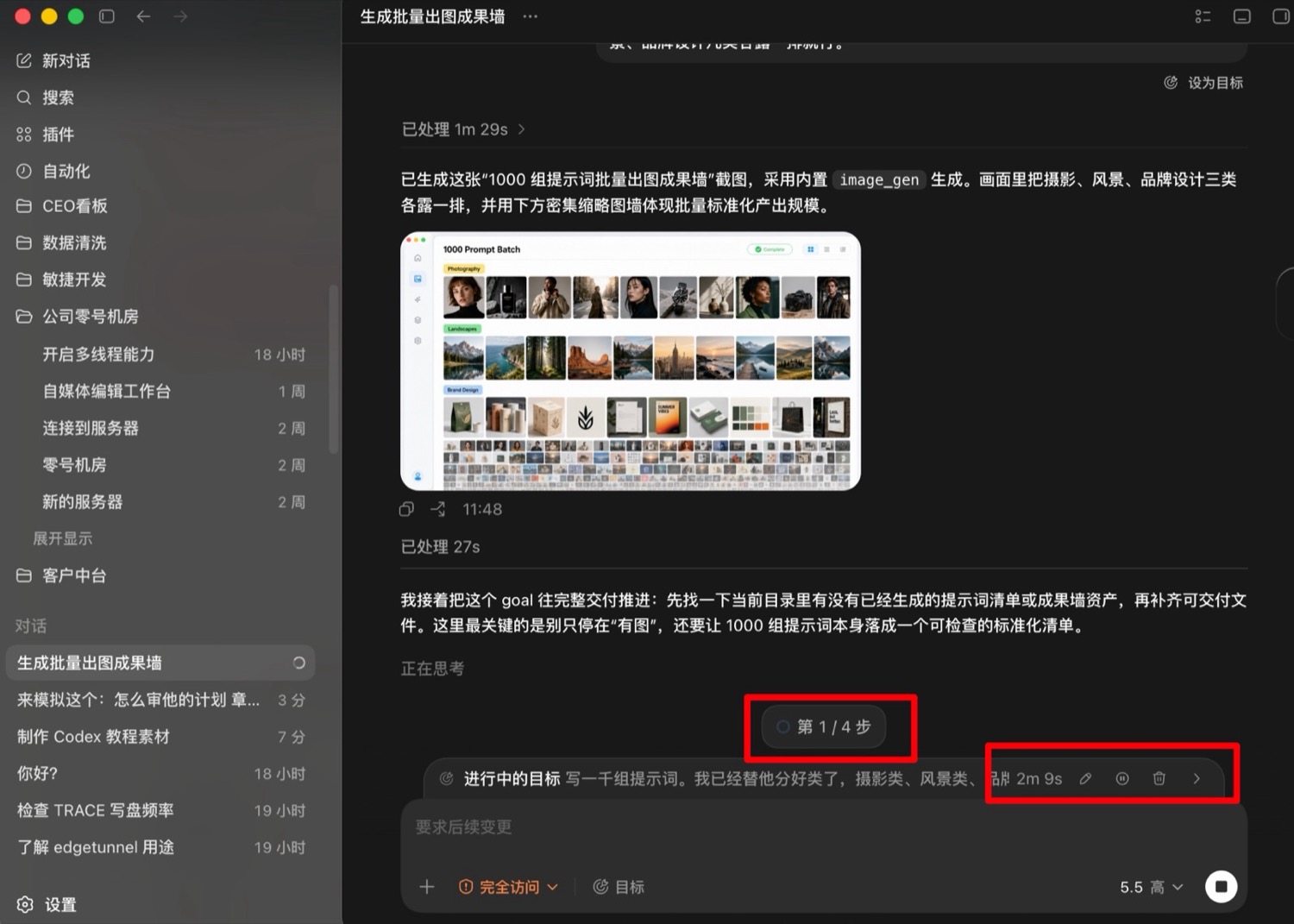Open the CEO看板 folder
1294x924 pixels.
tap(62, 206)
